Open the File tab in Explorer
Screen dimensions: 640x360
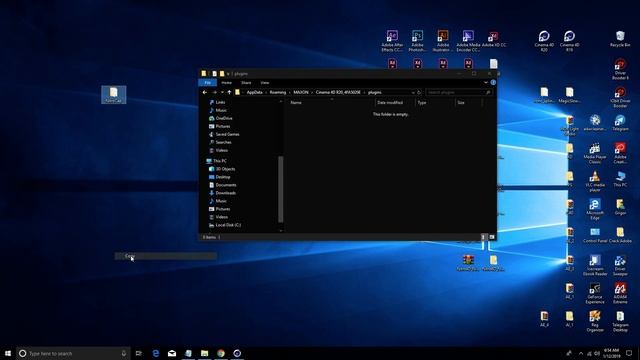(207, 82)
